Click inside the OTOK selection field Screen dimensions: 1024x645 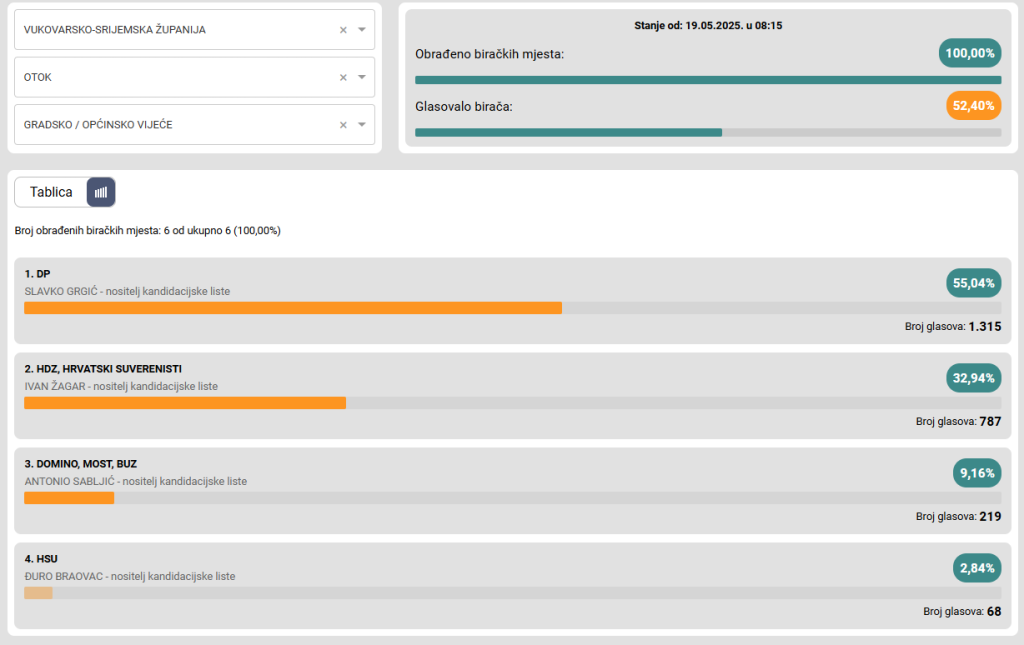(170, 77)
